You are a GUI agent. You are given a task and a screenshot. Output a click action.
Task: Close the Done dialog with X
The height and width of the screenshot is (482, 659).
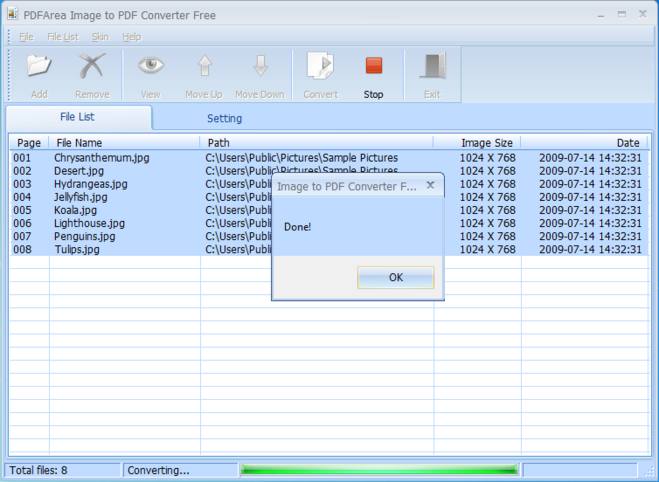(x=430, y=185)
